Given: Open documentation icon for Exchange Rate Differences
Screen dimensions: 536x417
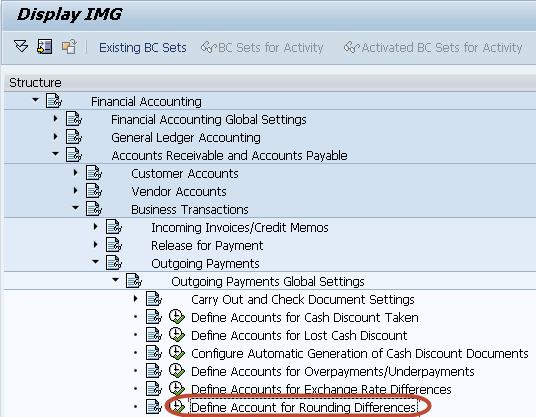Looking at the screenshot, I should tap(154, 388).
